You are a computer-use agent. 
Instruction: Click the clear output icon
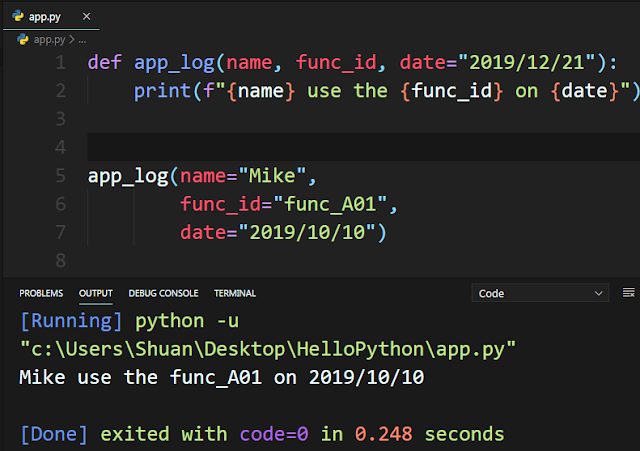pyautogui.click(x=629, y=293)
